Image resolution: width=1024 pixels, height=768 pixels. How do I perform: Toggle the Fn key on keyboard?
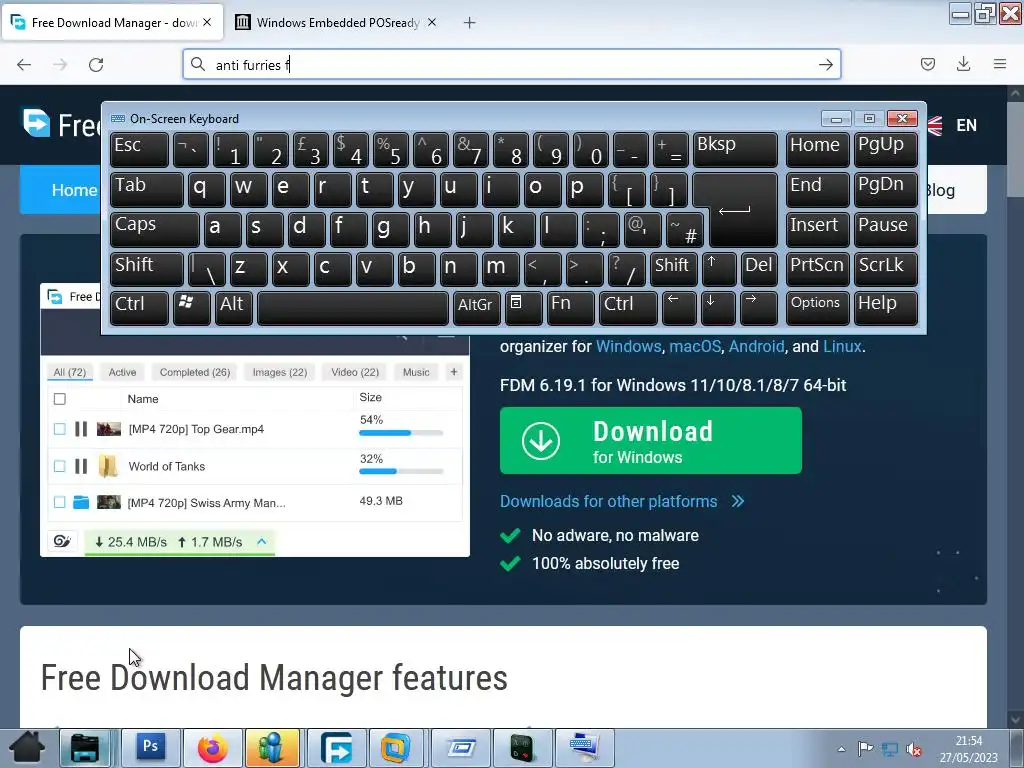click(x=569, y=308)
